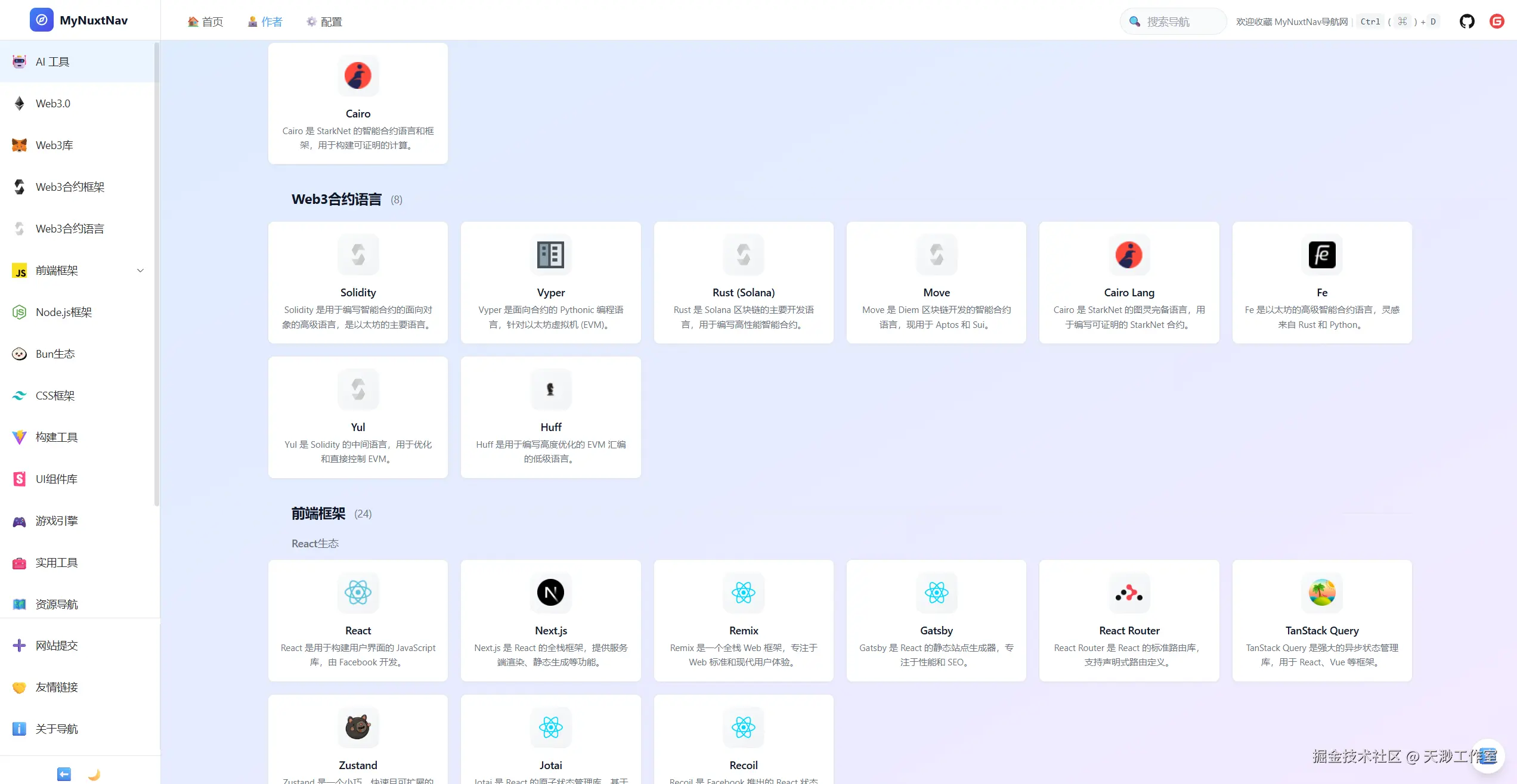Select the UI组件库 icon in sidebar
1517x784 pixels.
coord(20,479)
